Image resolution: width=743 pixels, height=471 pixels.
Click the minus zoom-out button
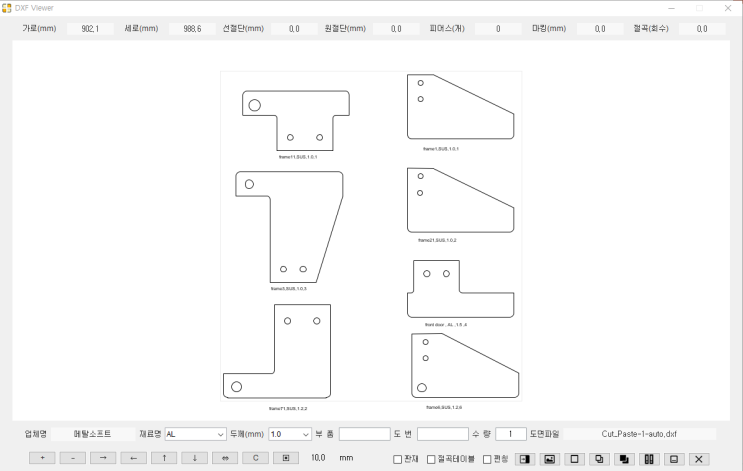click(72, 458)
